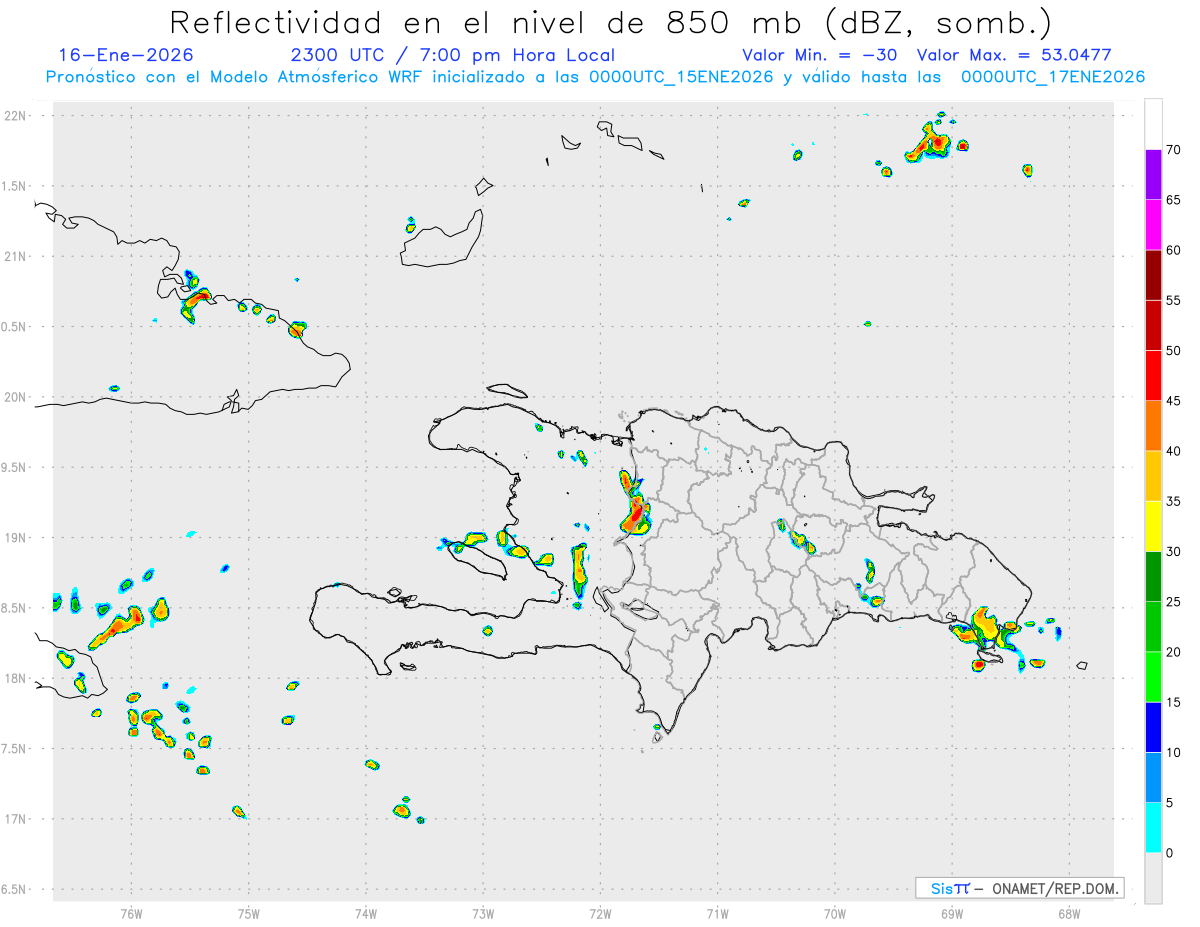Click the '76W' longitude label

pos(131,914)
